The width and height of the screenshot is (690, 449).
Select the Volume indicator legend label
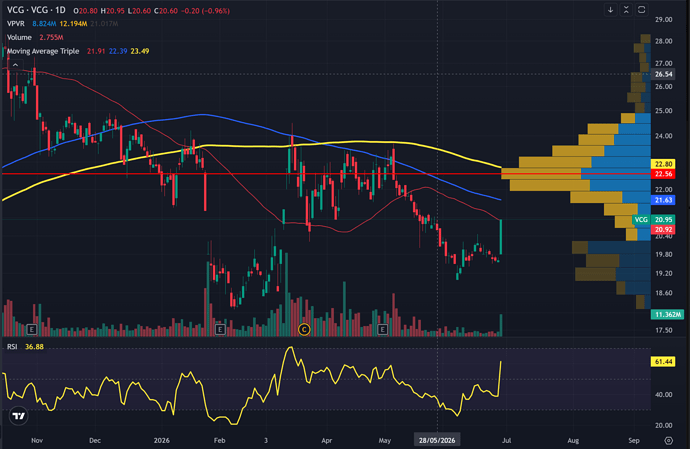(x=19, y=37)
